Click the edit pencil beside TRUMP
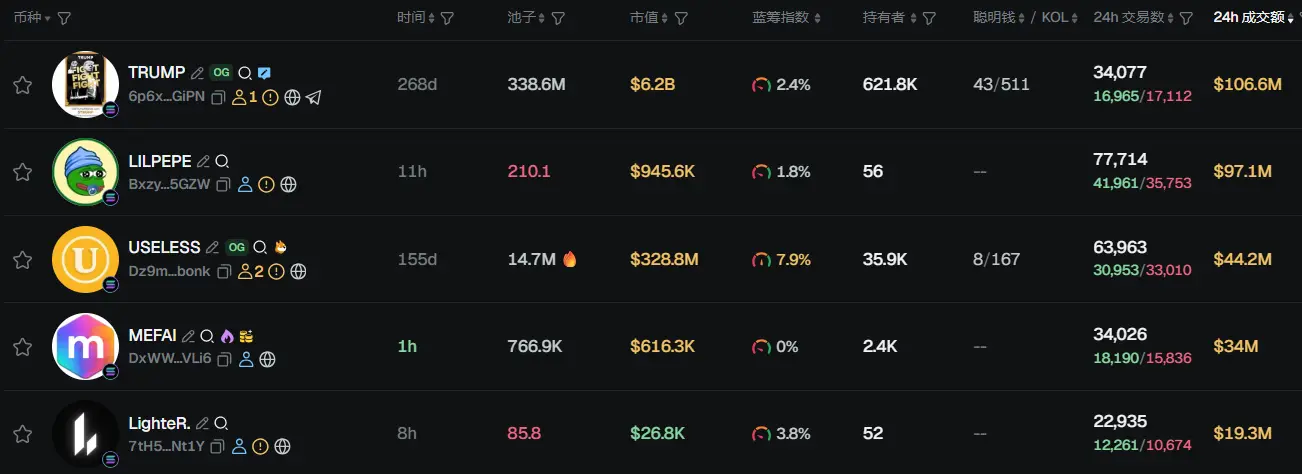 click(x=197, y=73)
